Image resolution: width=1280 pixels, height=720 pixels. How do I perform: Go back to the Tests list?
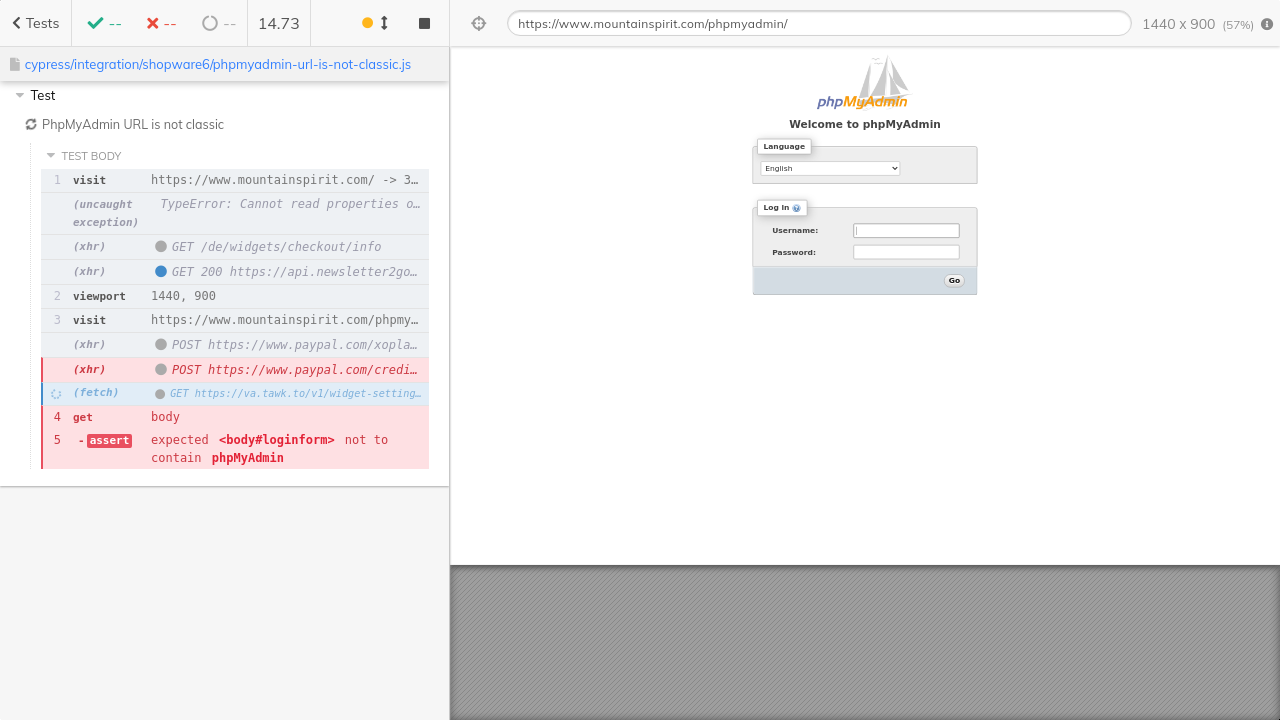tap(36, 23)
